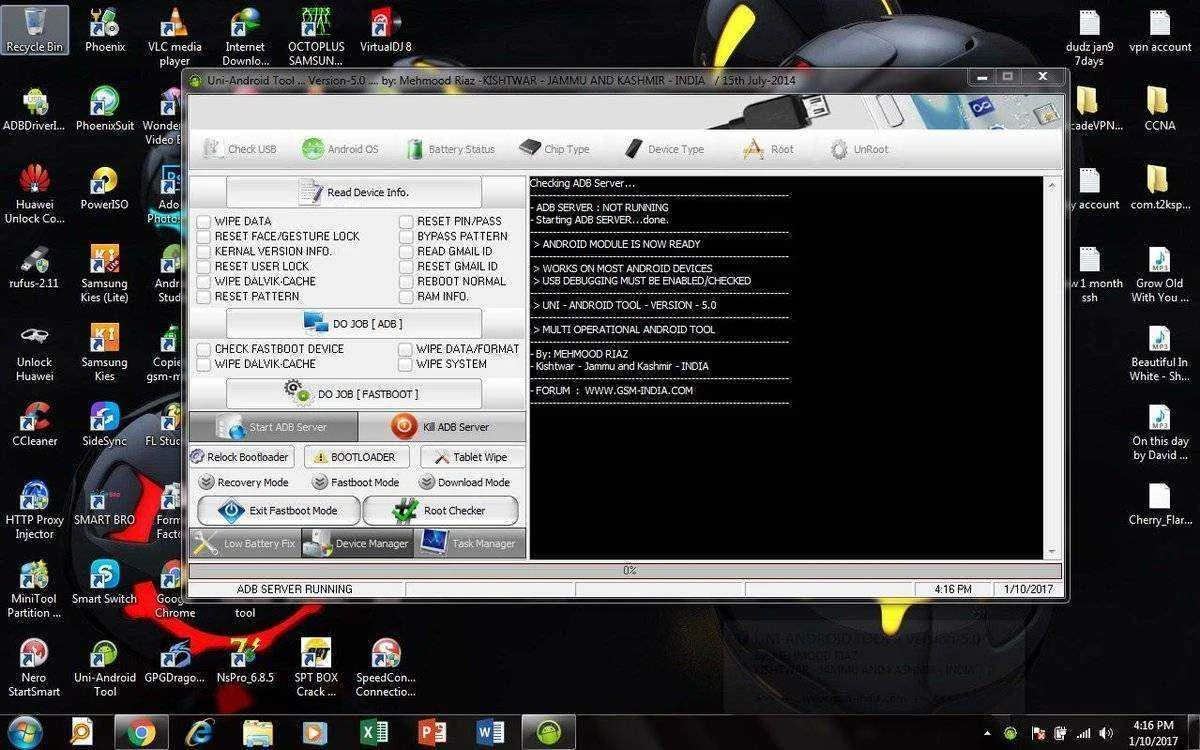Screen dimensions: 1200x750
Task: Tick the RESET PIN/PASS checkbox
Action: 406,221
